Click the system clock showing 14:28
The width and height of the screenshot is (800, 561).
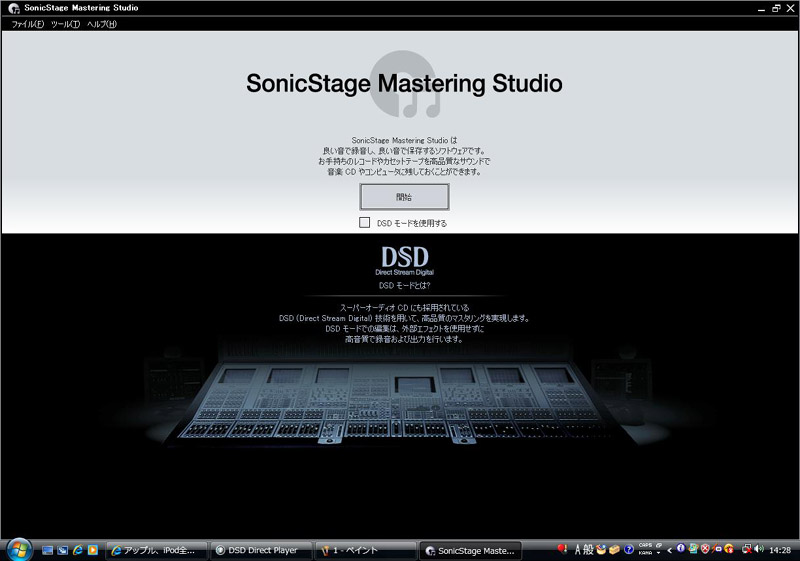click(780, 550)
